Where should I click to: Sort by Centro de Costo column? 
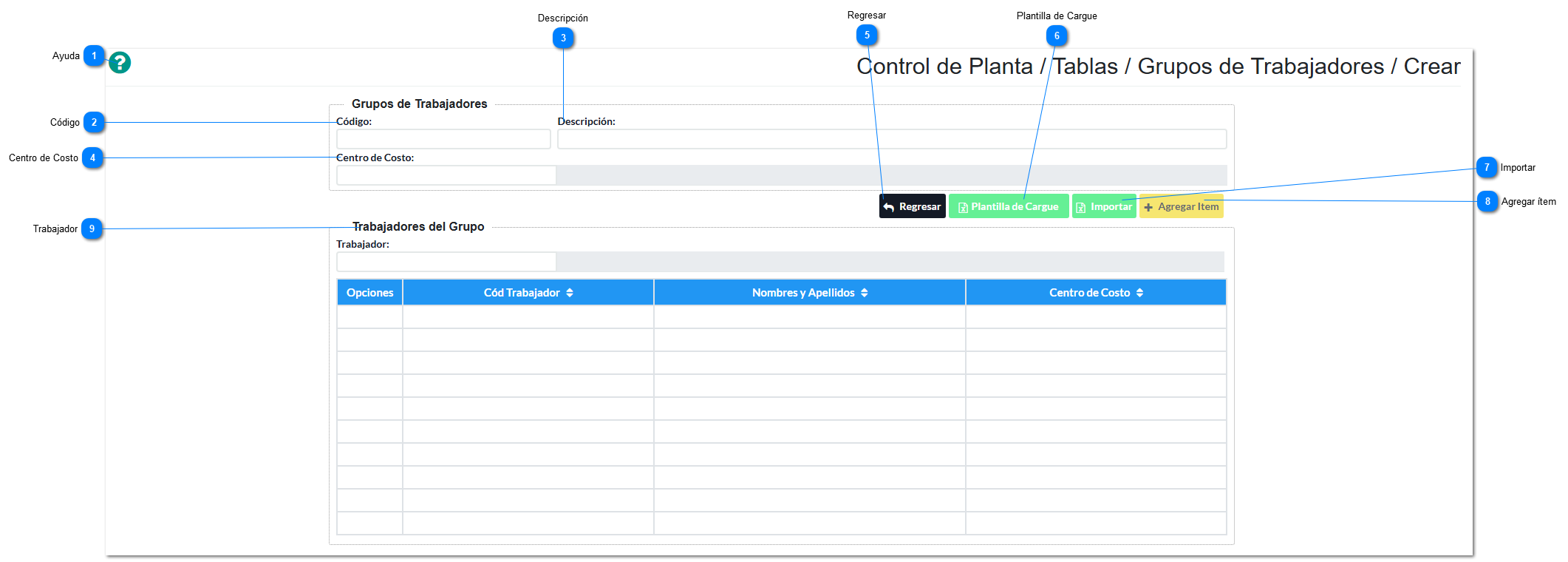[x=1096, y=293]
